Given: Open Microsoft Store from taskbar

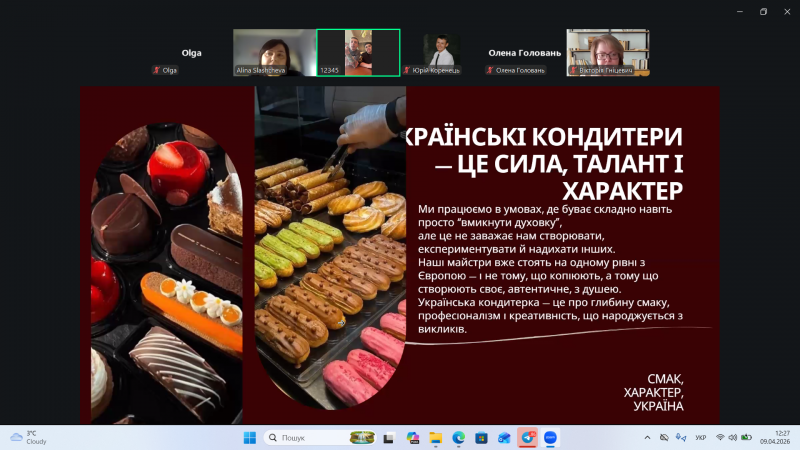Looking at the screenshot, I should (481, 438).
